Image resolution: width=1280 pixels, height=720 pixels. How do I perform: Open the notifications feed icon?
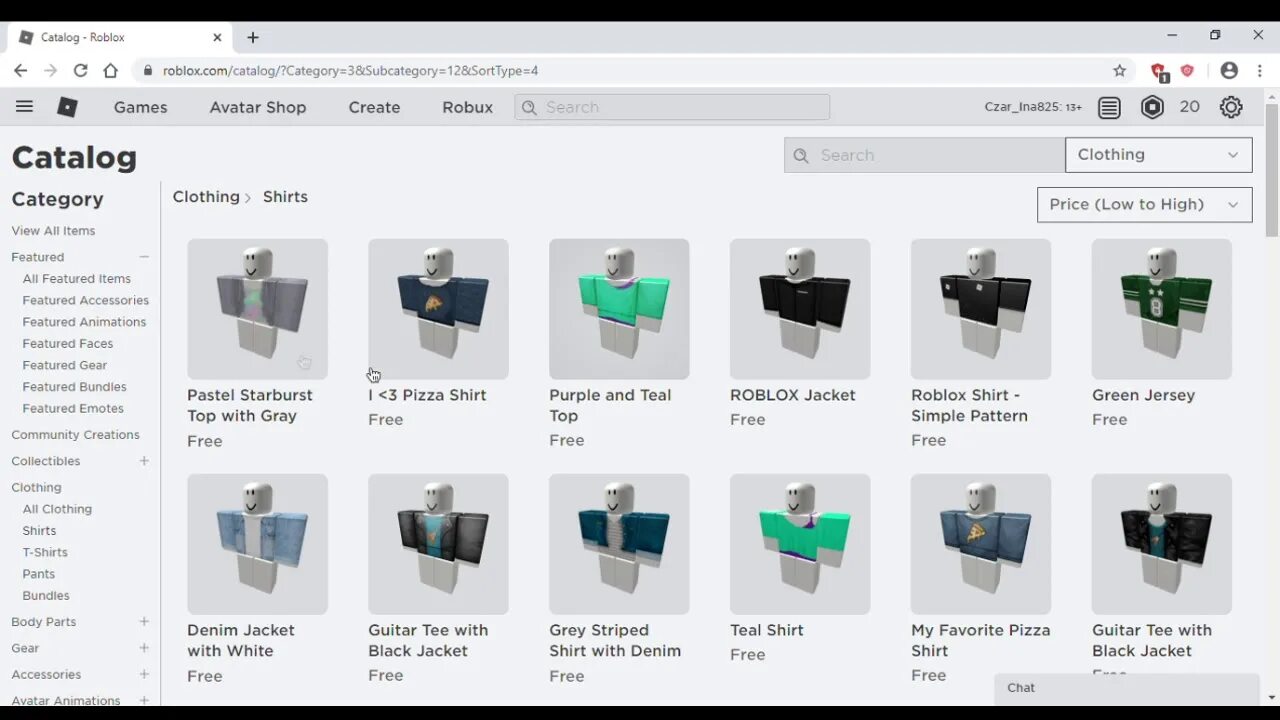[1109, 107]
